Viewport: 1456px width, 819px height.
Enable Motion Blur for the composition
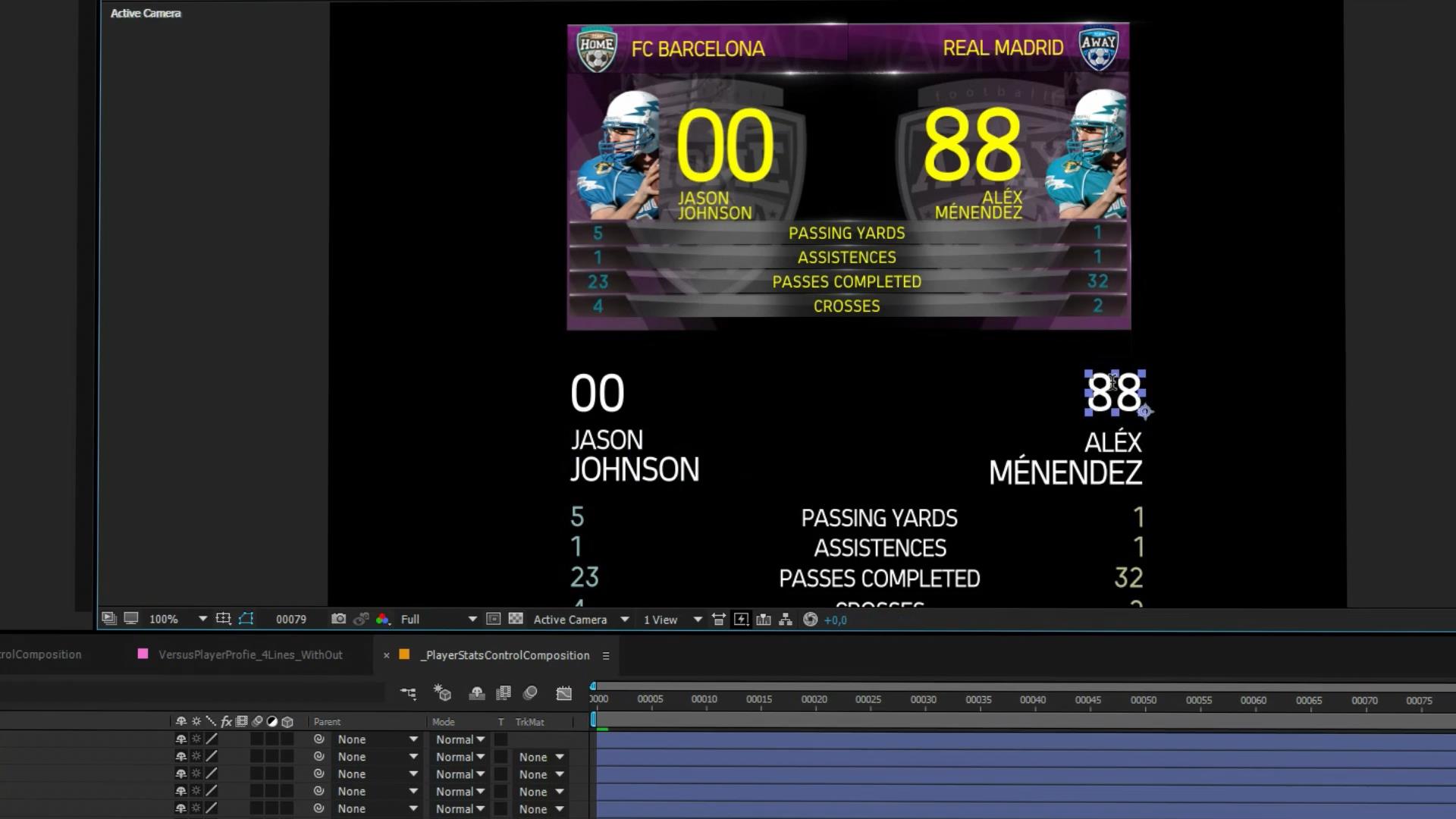click(530, 692)
